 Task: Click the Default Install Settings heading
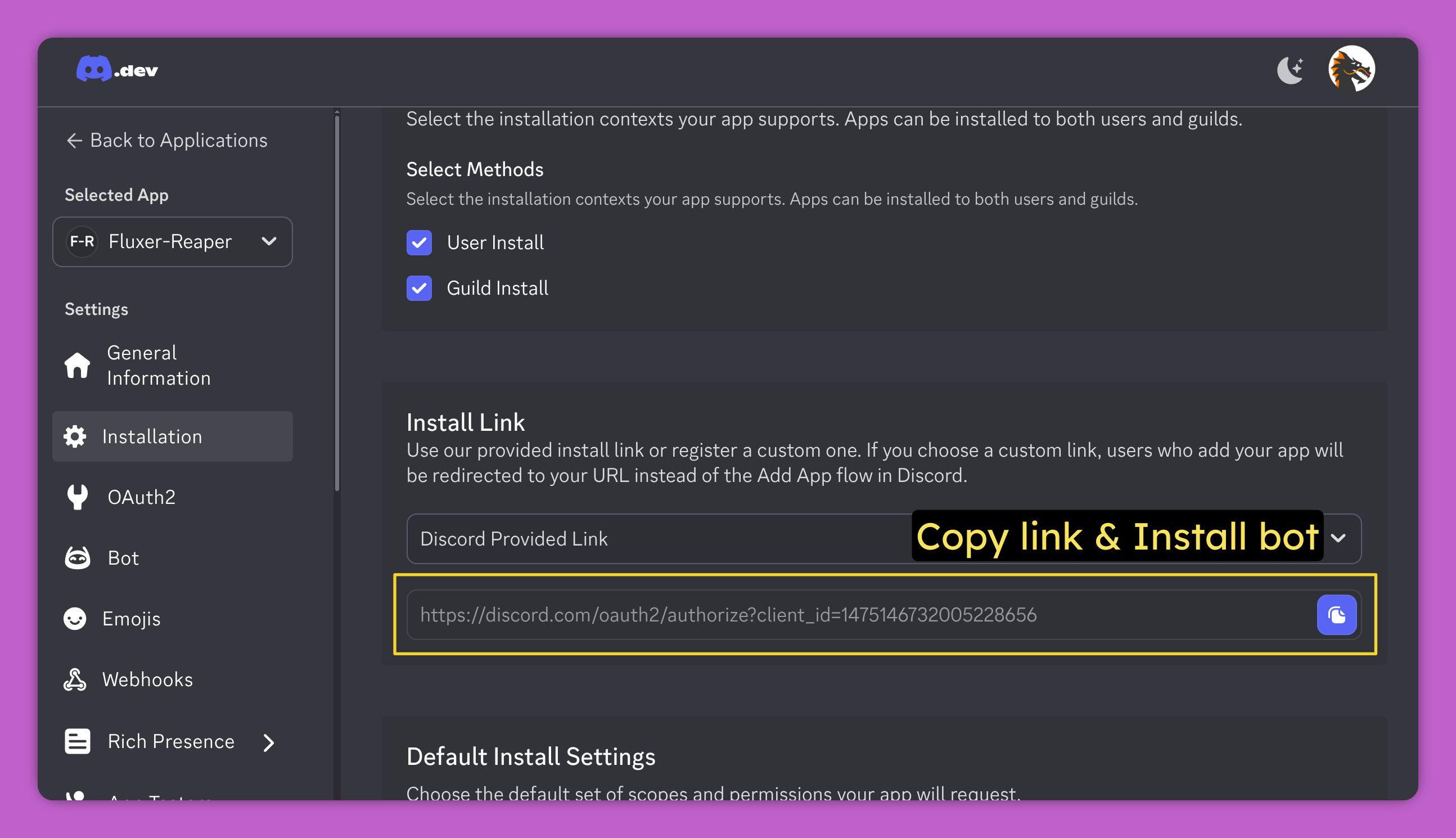[531, 756]
